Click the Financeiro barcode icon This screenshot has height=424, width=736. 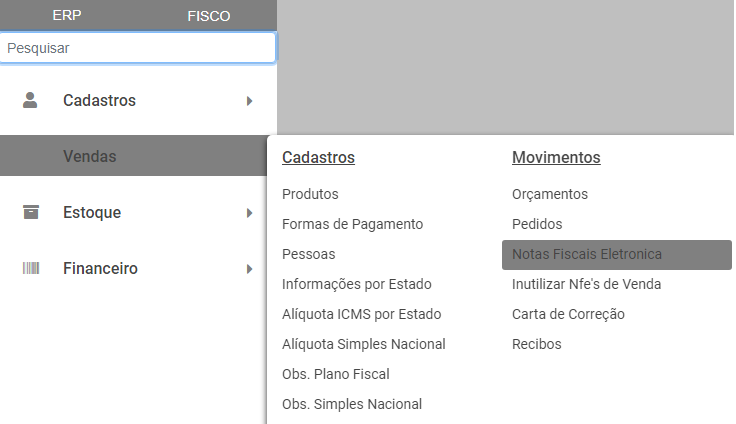tap(30, 268)
